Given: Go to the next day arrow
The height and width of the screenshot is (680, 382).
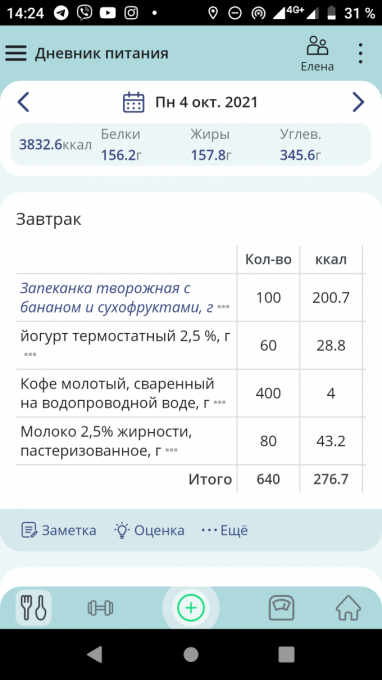Looking at the screenshot, I should pos(358,102).
